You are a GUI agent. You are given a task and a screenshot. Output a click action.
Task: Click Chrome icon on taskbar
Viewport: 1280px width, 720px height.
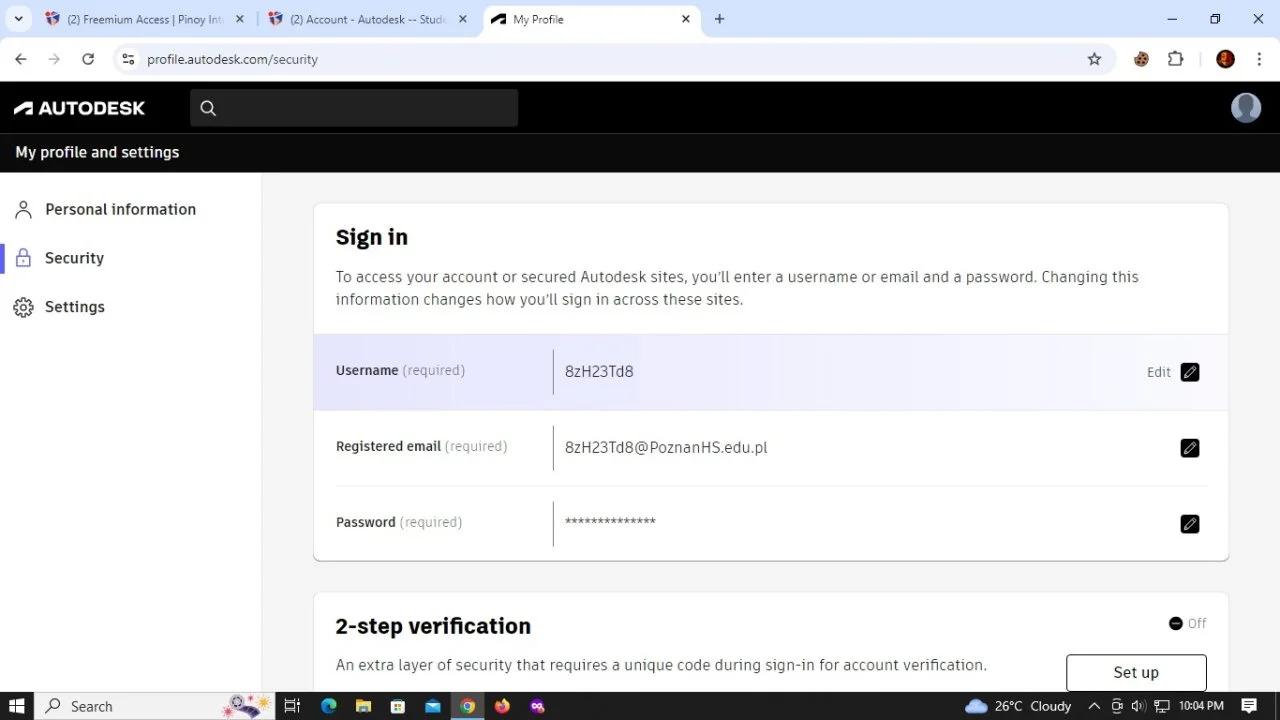(467, 706)
